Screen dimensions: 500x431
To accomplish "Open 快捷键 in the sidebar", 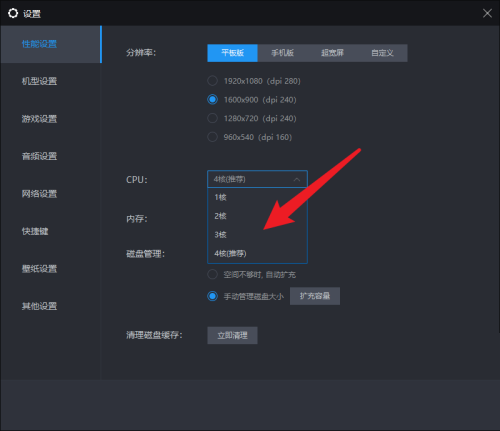I will (35, 231).
